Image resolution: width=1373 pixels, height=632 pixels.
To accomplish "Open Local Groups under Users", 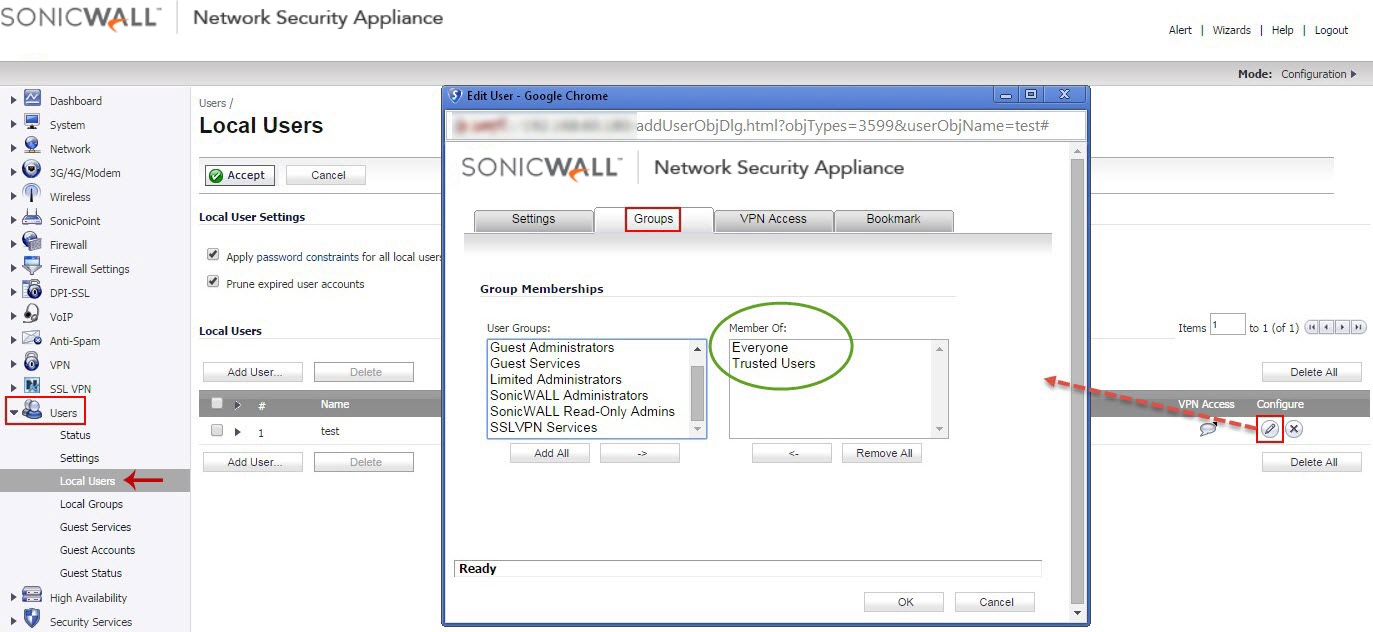I will click(x=91, y=504).
